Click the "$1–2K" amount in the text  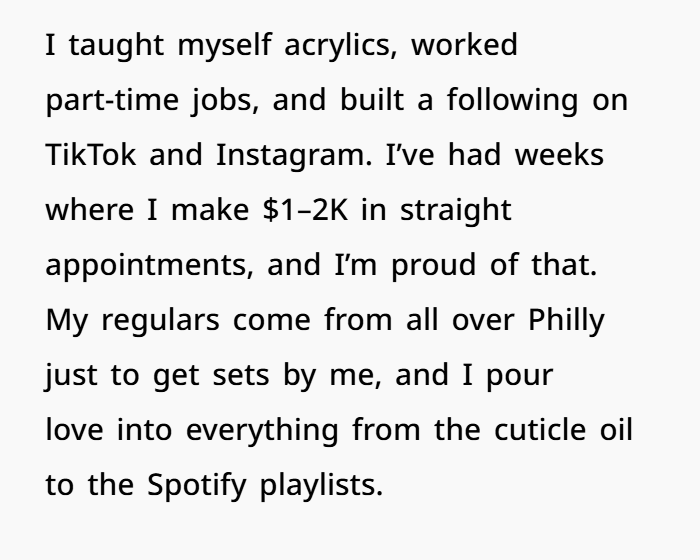pos(306,209)
